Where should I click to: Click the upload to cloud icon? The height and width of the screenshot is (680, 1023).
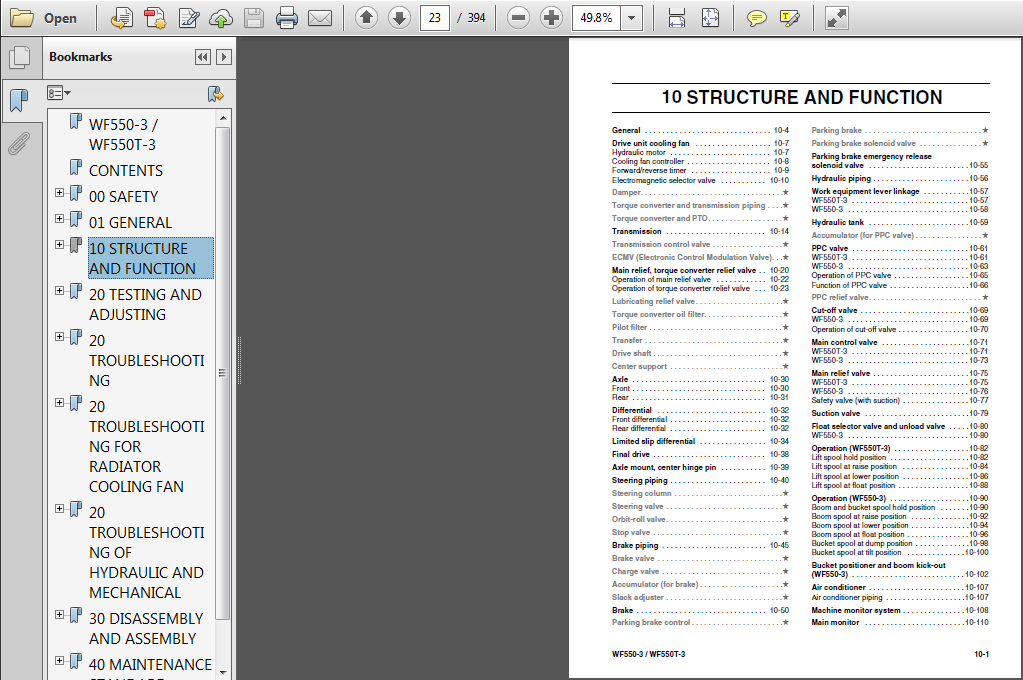tap(221, 18)
